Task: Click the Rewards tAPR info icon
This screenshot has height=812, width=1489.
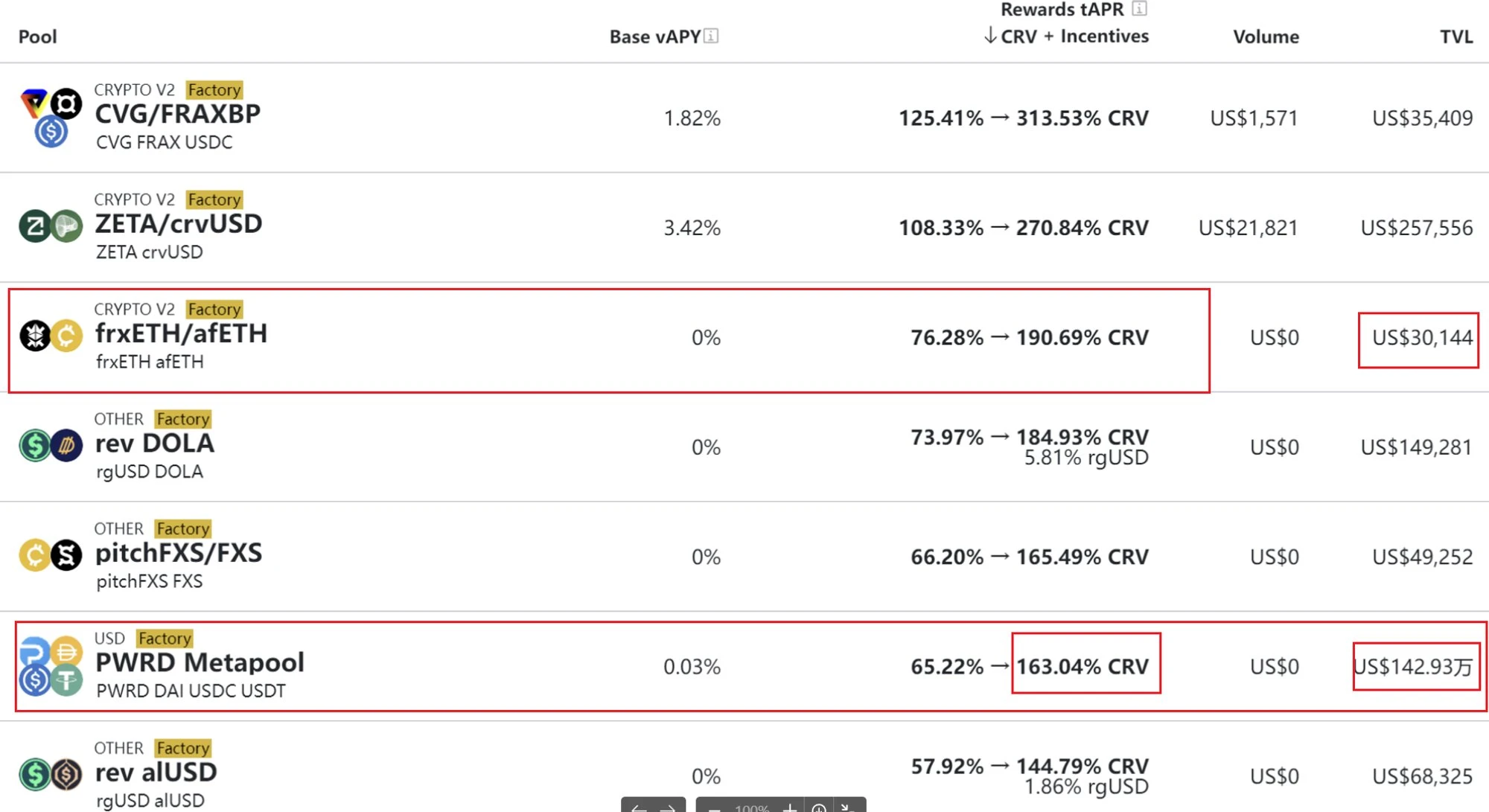Action: (1139, 9)
